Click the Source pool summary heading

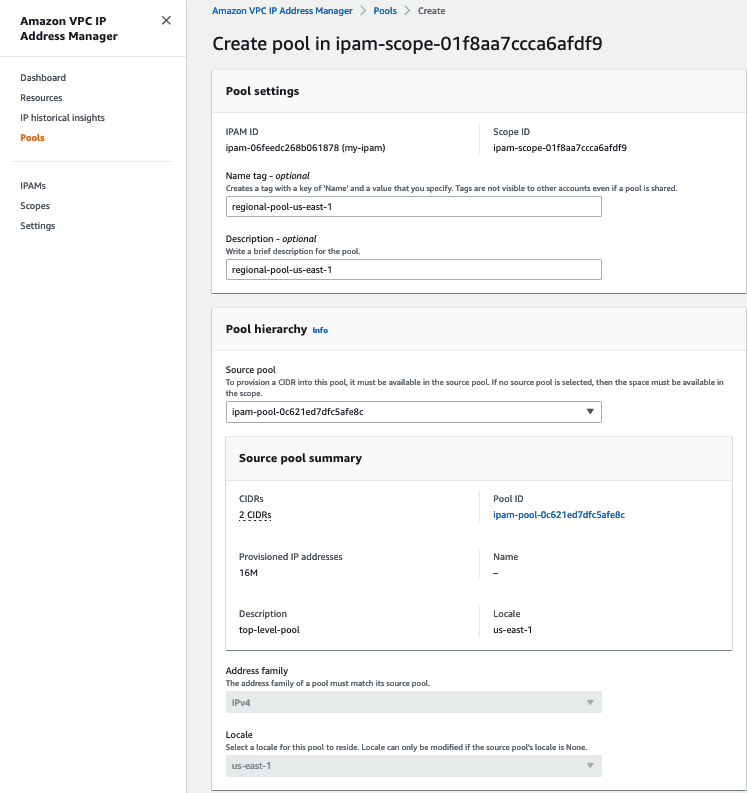[300, 458]
